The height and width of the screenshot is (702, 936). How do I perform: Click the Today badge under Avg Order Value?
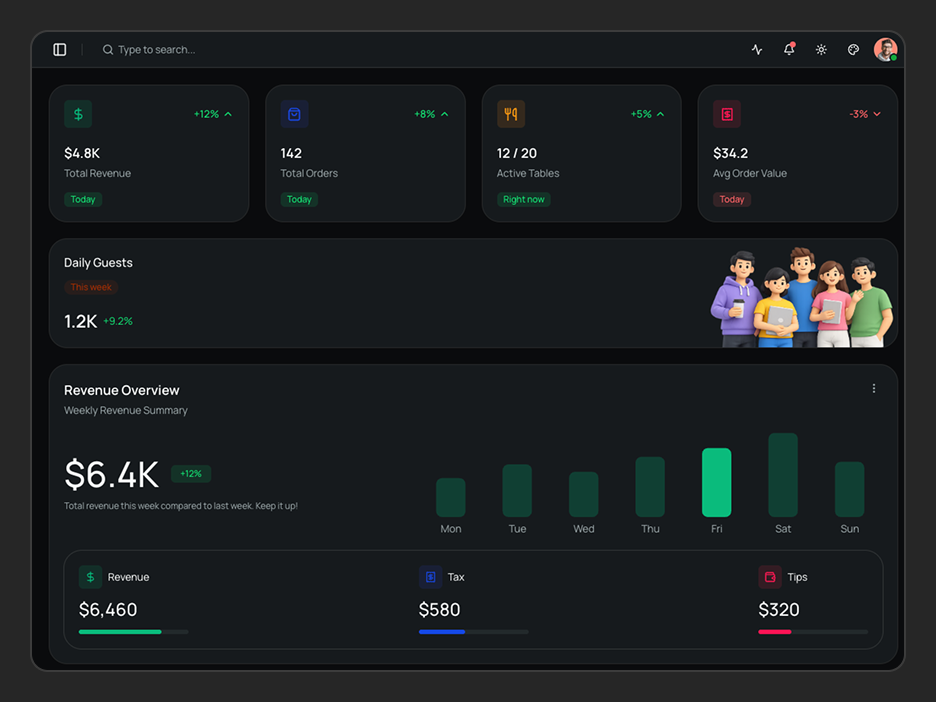(x=732, y=199)
